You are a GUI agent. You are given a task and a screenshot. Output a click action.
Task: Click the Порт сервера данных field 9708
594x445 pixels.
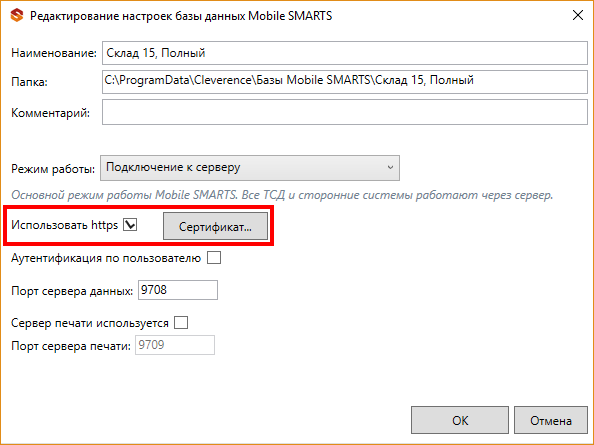click(x=178, y=290)
